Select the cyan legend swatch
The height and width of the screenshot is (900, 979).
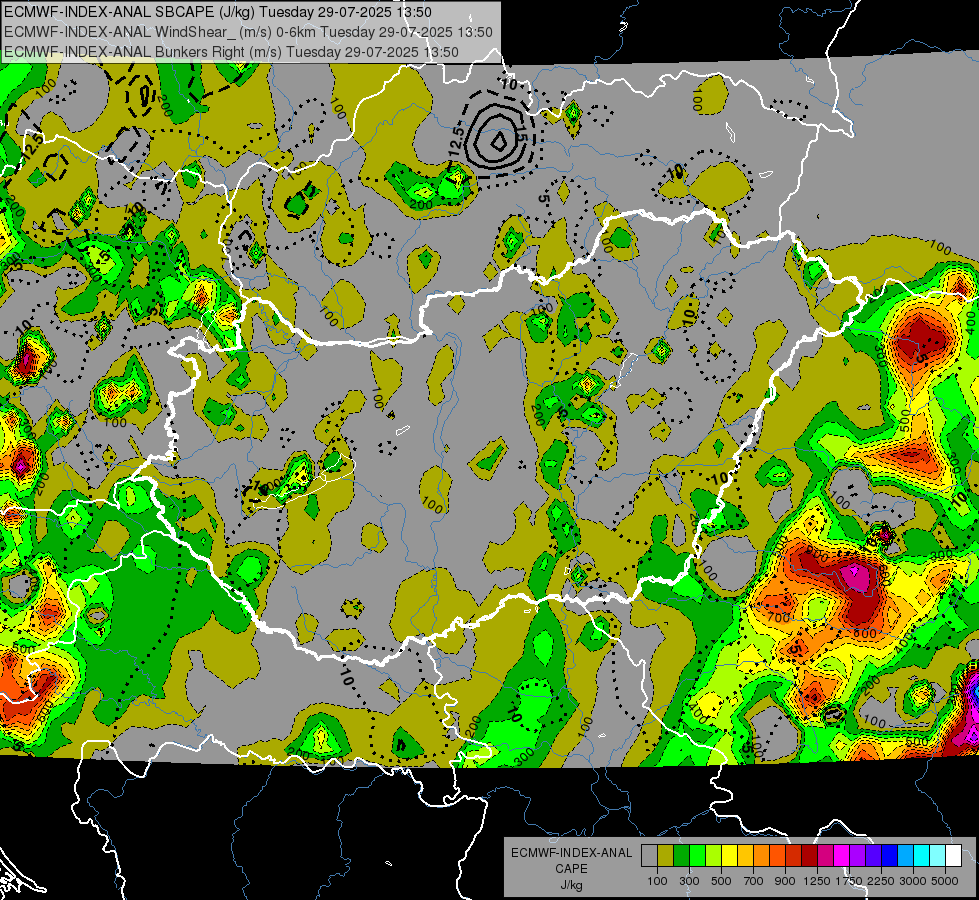tap(922, 856)
